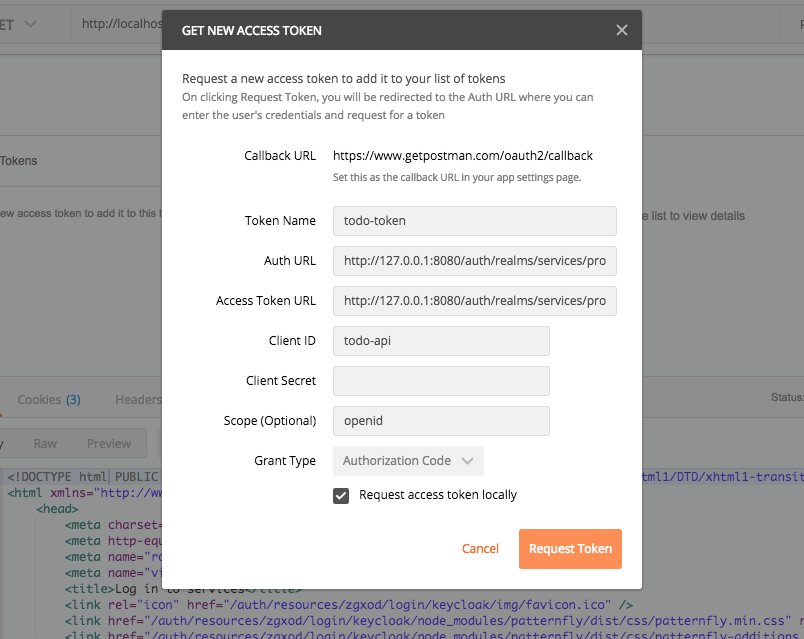Select the Preview response view
This screenshot has width=804, height=639.
pos(109,443)
